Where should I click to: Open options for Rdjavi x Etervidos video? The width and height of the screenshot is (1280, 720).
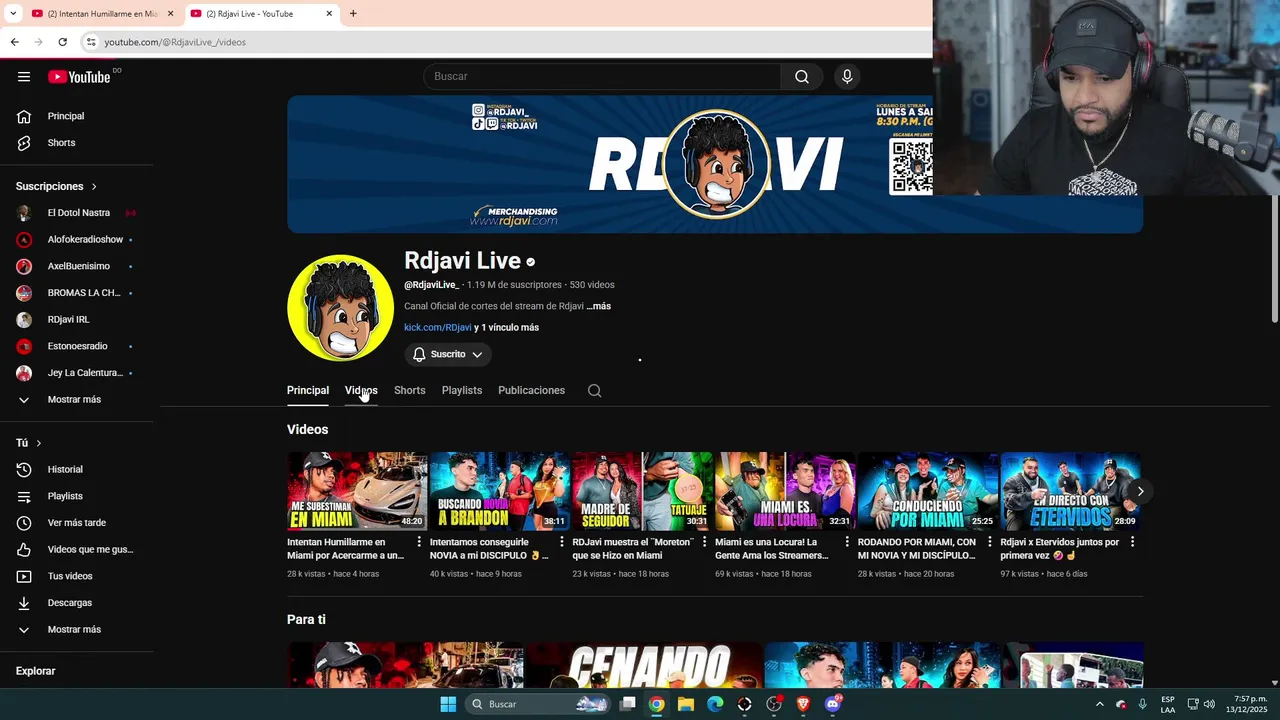(x=1132, y=542)
